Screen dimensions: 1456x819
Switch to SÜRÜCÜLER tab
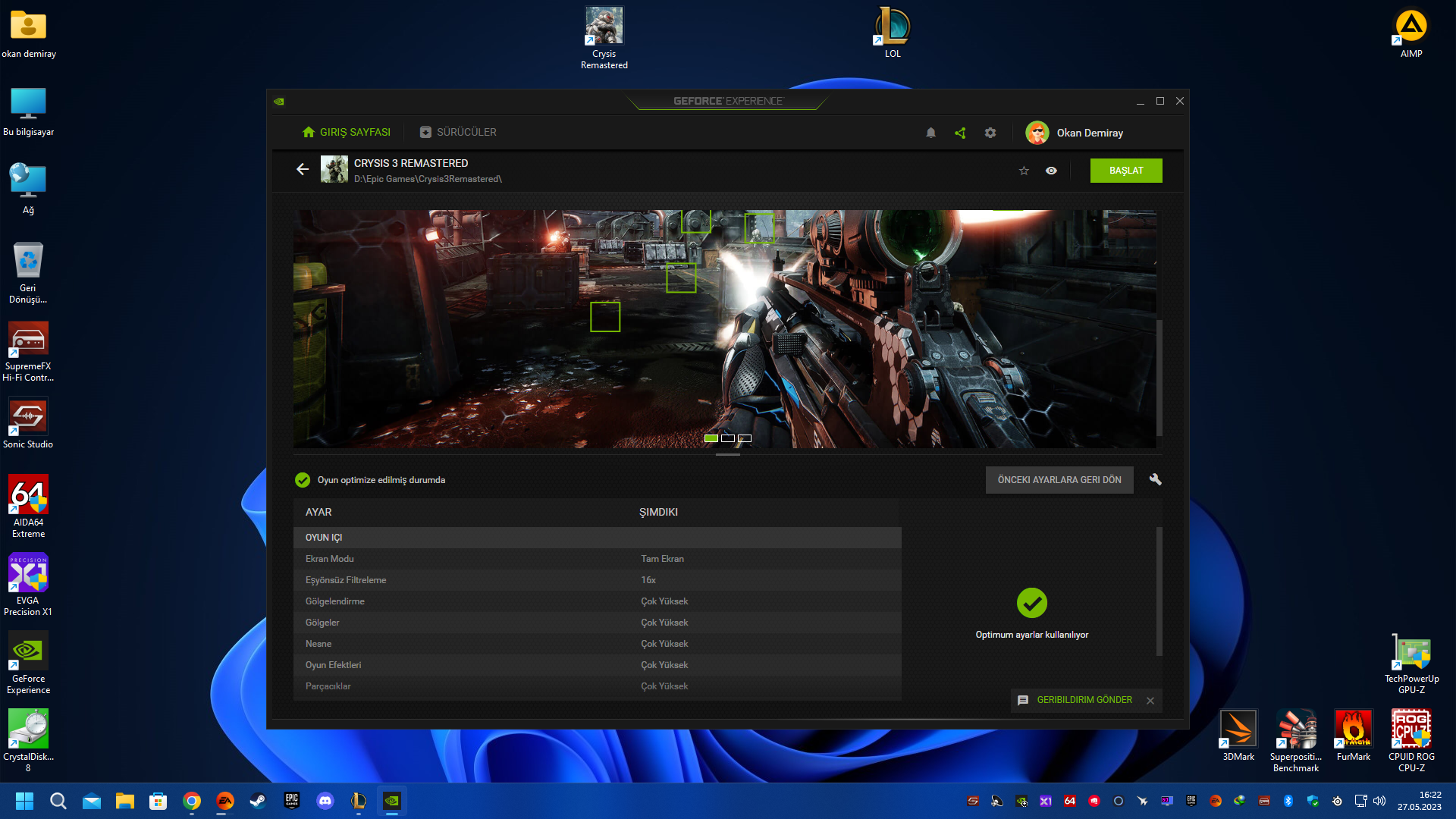coord(458,132)
